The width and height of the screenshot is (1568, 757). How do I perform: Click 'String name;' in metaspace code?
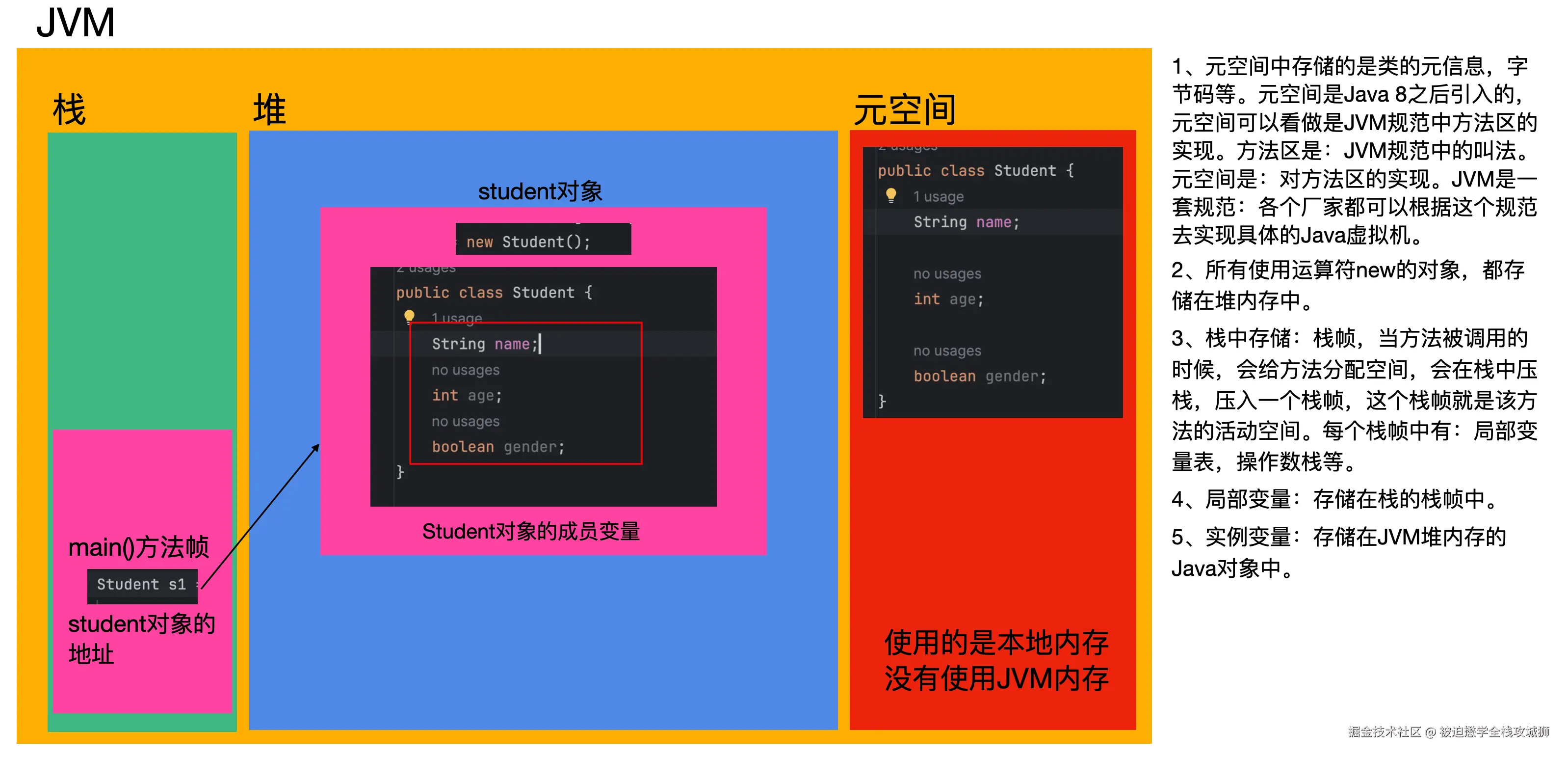pos(967,222)
